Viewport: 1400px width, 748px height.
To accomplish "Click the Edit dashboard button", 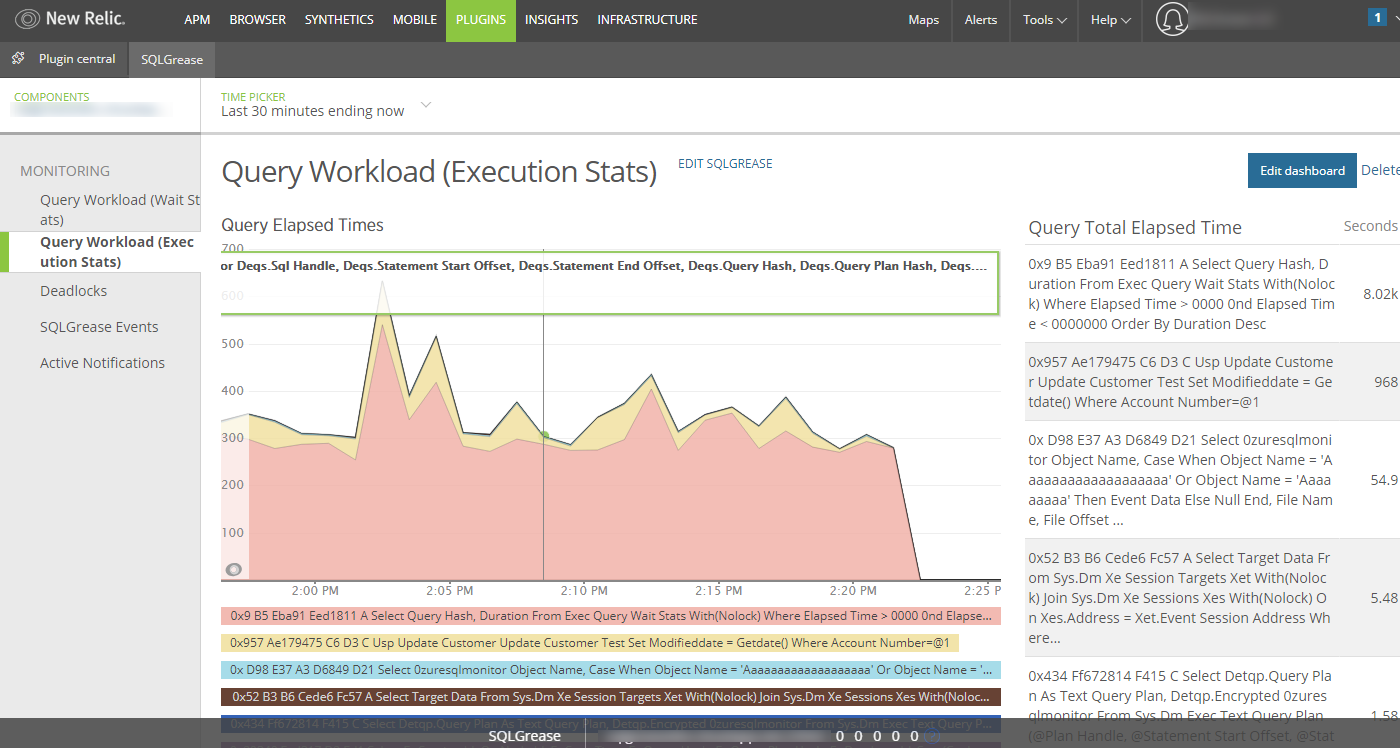I will tap(1302, 171).
